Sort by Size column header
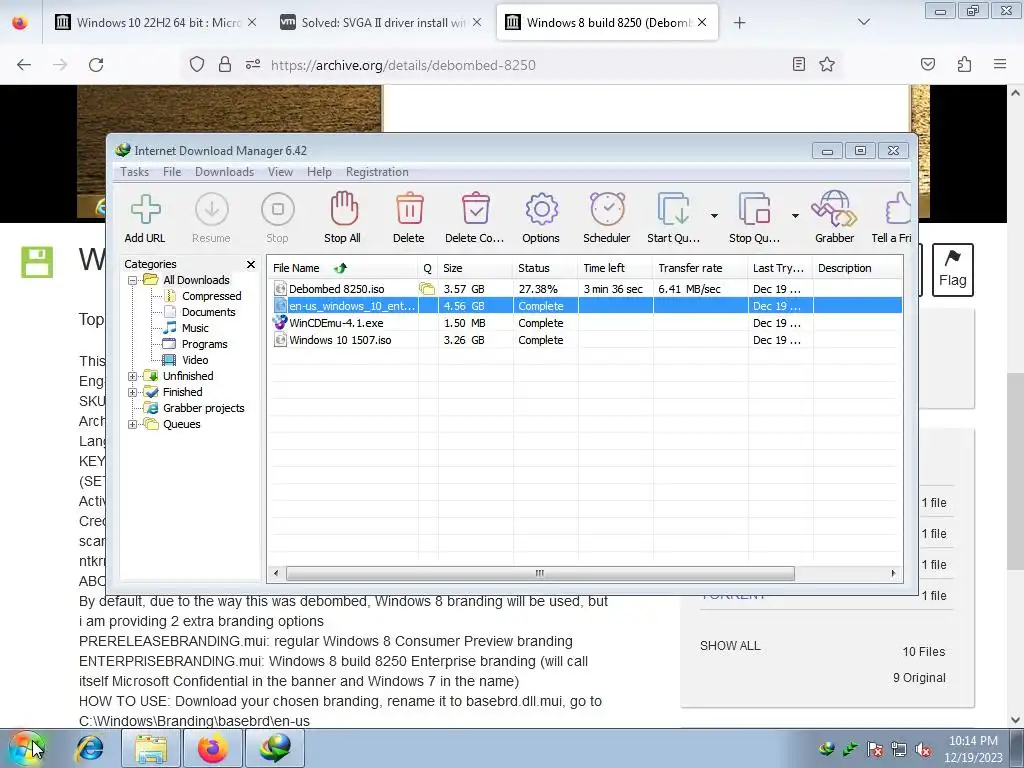The width and height of the screenshot is (1024, 768). click(x=475, y=268)
